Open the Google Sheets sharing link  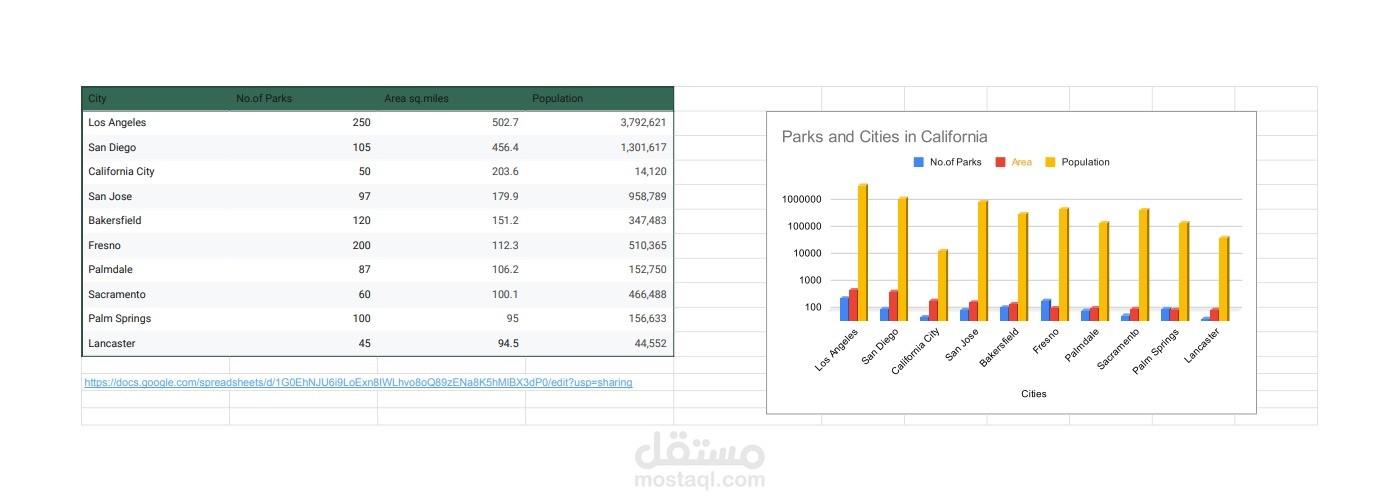click(358, 382)
